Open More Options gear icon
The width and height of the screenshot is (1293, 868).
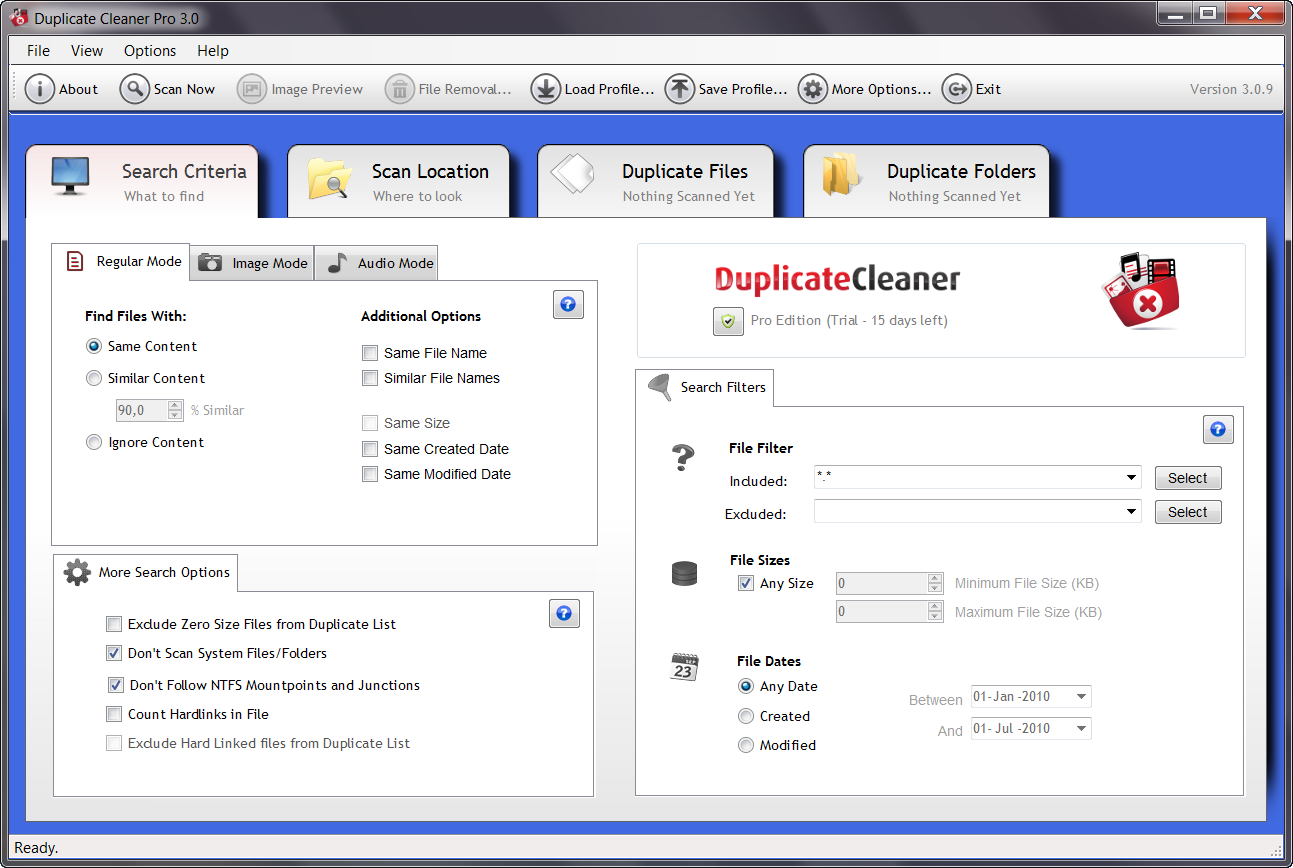click(x=813, y=89)
